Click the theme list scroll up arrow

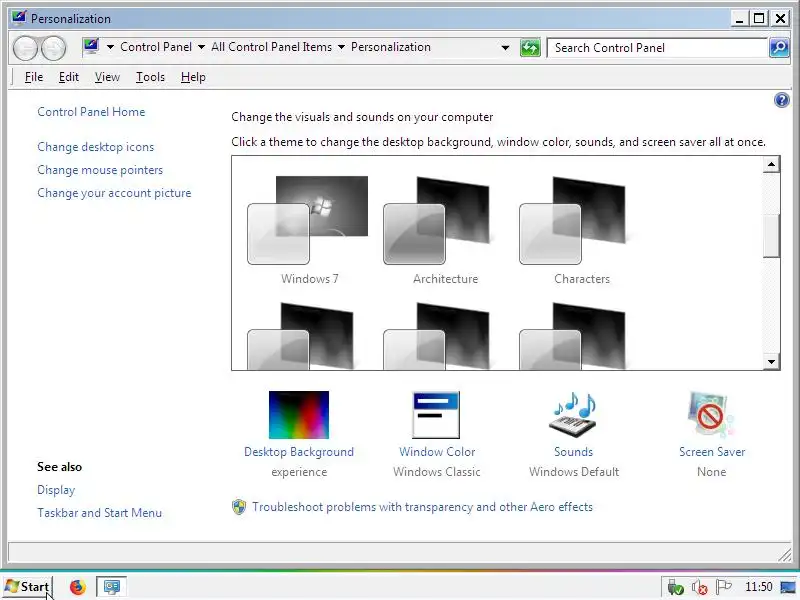coord(771,164)
